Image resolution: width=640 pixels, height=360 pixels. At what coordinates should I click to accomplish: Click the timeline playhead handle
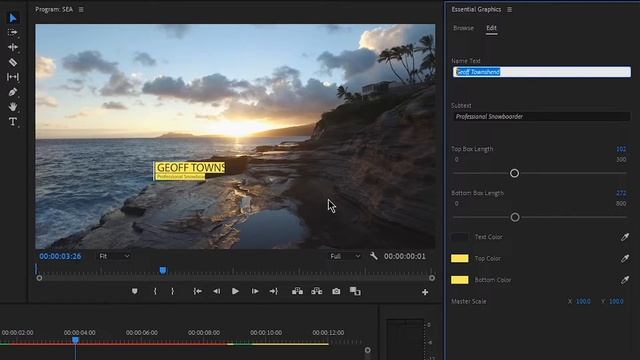[76, 340]
